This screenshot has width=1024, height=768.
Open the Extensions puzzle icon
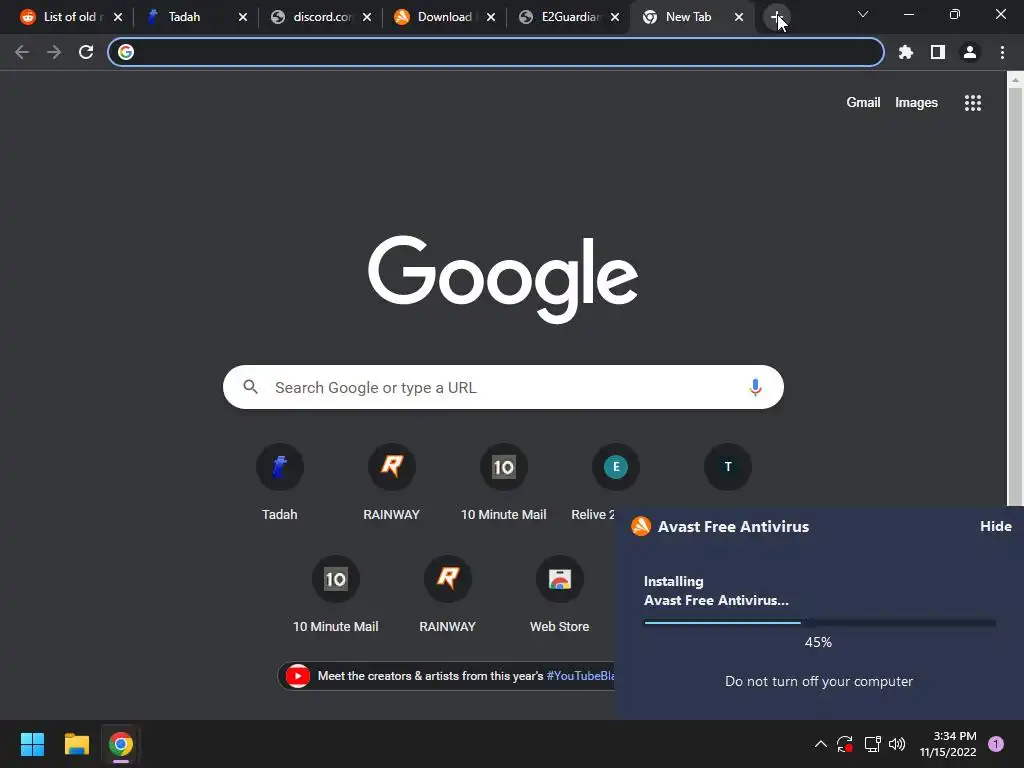point(906,52)
